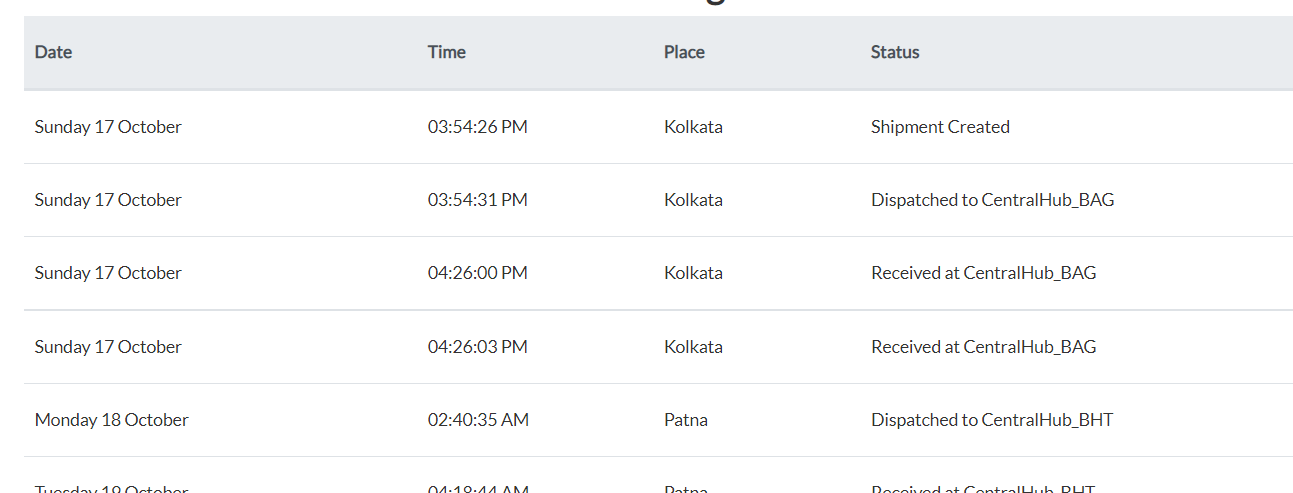Screen dimensions: 1293x493
Task: Click Kolkata in Shipment Created row
Action: 693,127
